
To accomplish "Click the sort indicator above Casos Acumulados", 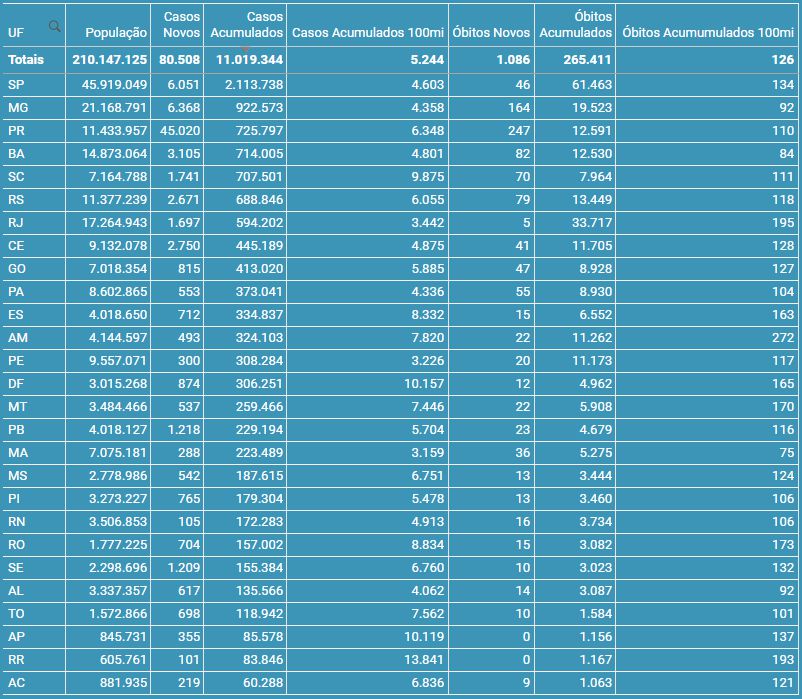I will coord(246,49).
